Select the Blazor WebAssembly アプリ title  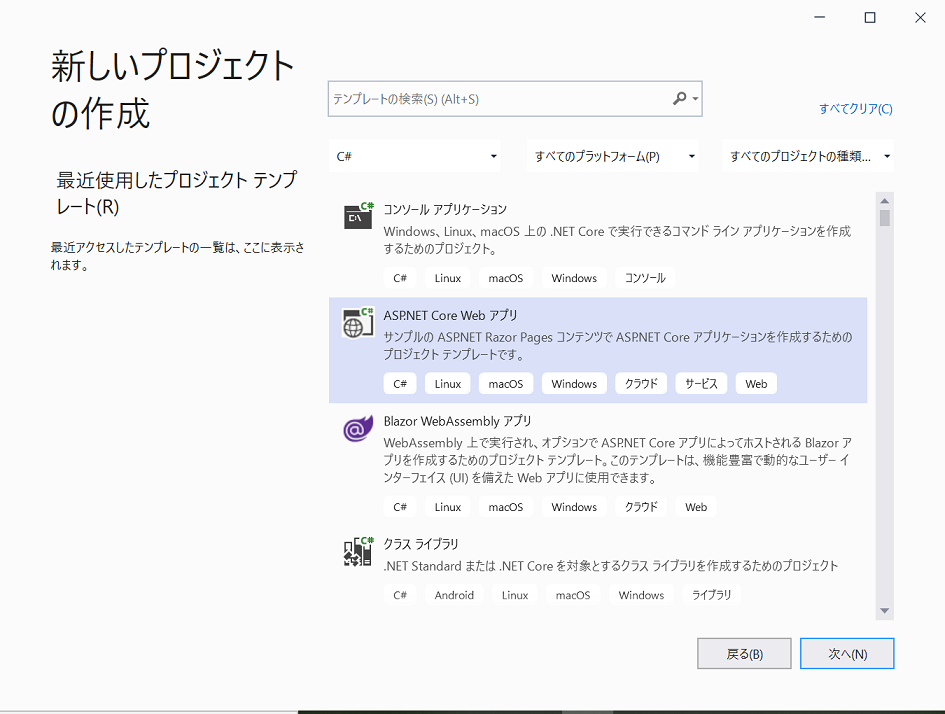click(457, 421)
